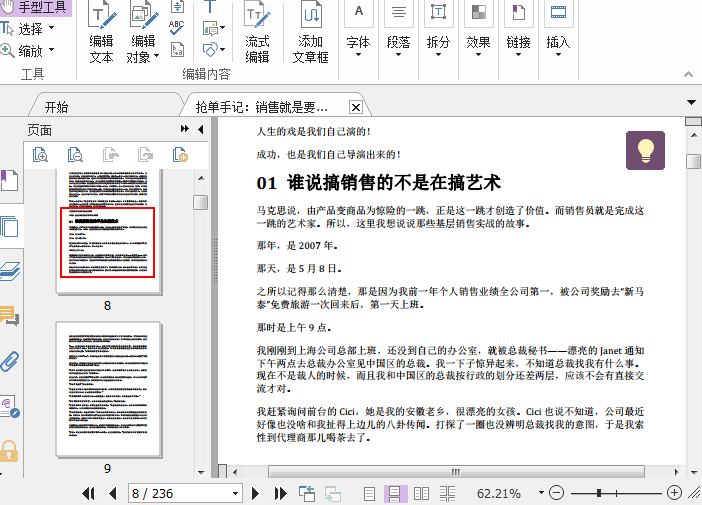Enable continuous page view mode
Image resolution: width=702 pixels, height=505 pixels.
395,493
